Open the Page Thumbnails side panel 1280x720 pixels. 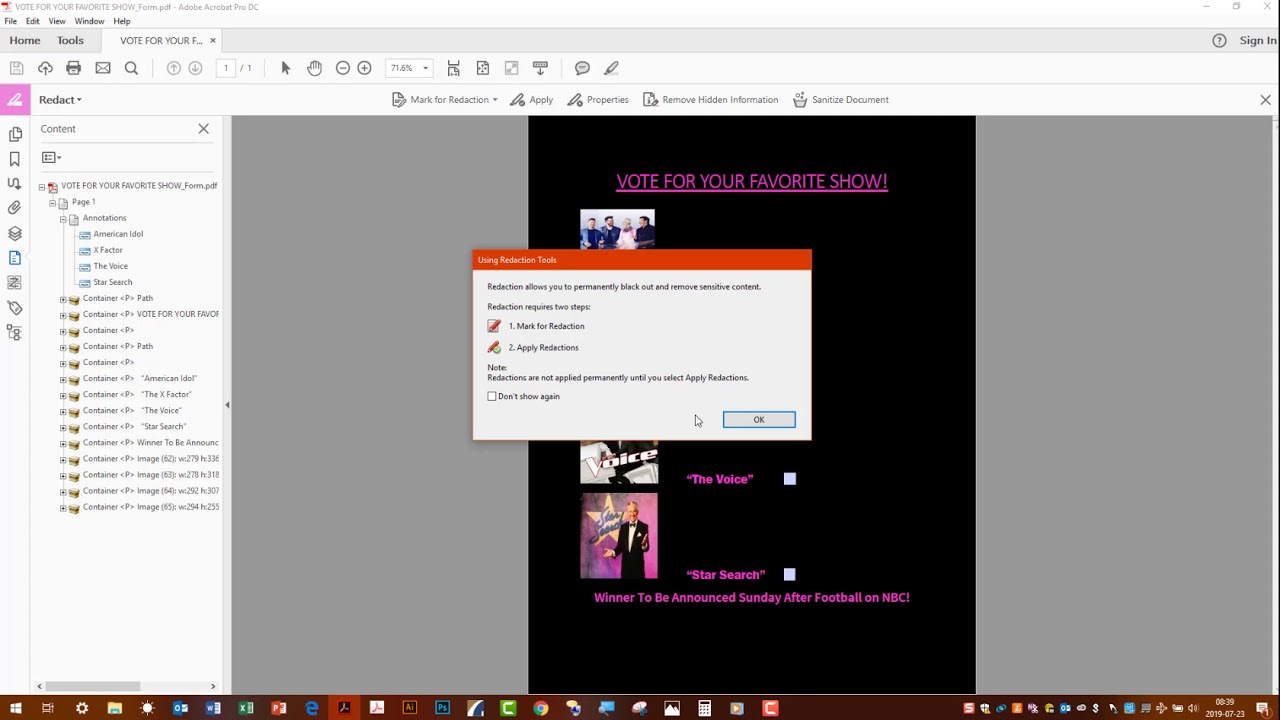pos(15,134)
